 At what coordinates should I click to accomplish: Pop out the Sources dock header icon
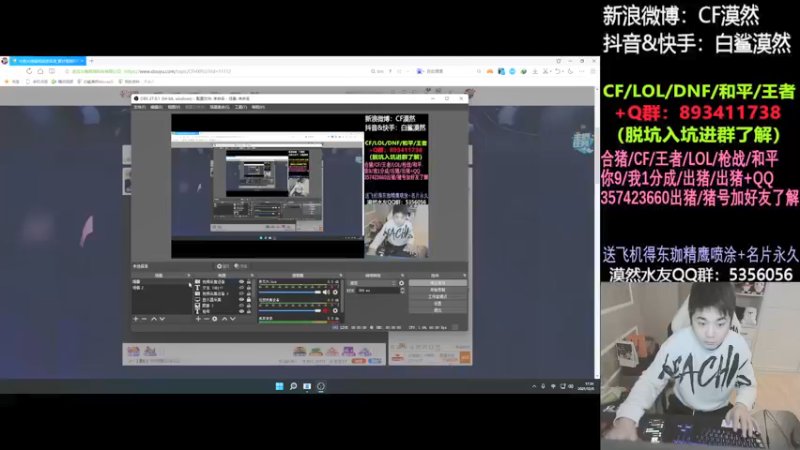[x=252, y=276]
